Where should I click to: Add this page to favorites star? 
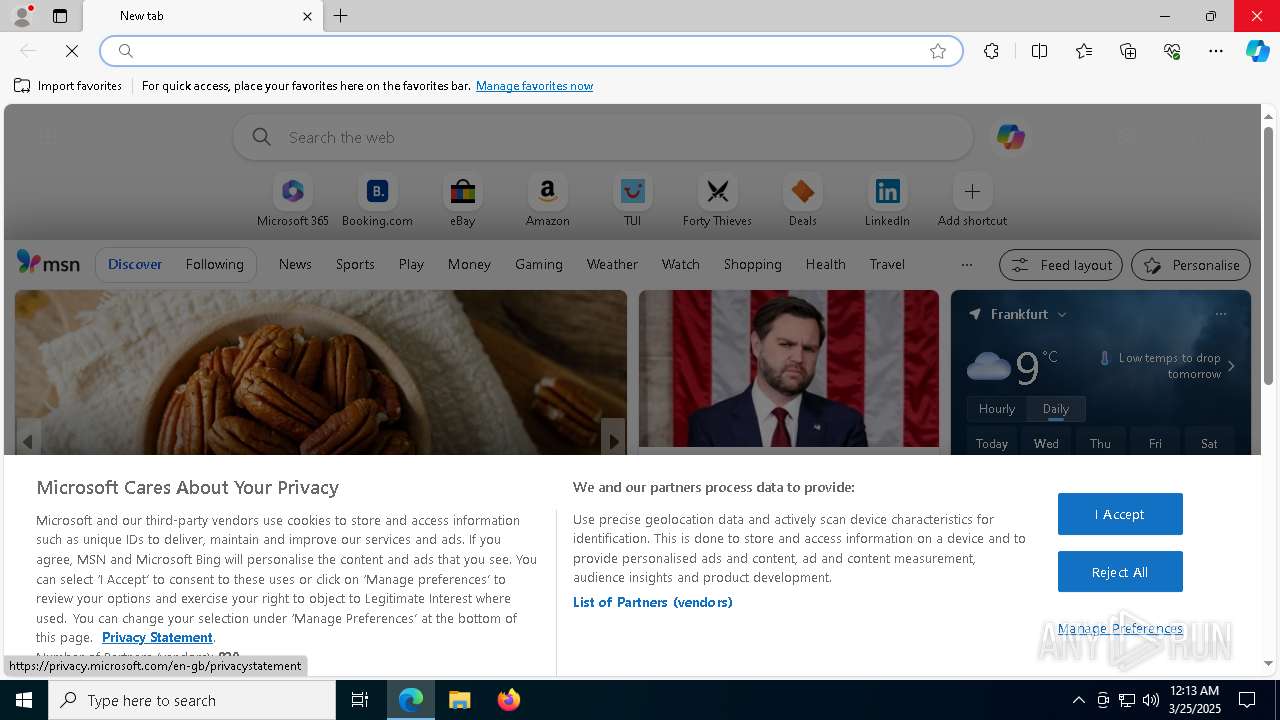pyautogui.click(x=938, y=51)
